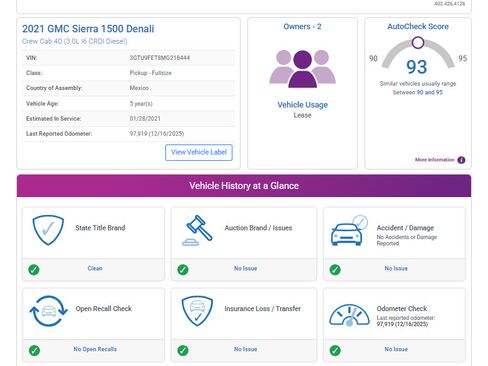This screenshot has height=366, width=488.
Task: Open No Issue under Insurance Loss / Transfer
Action: [245, 349]
